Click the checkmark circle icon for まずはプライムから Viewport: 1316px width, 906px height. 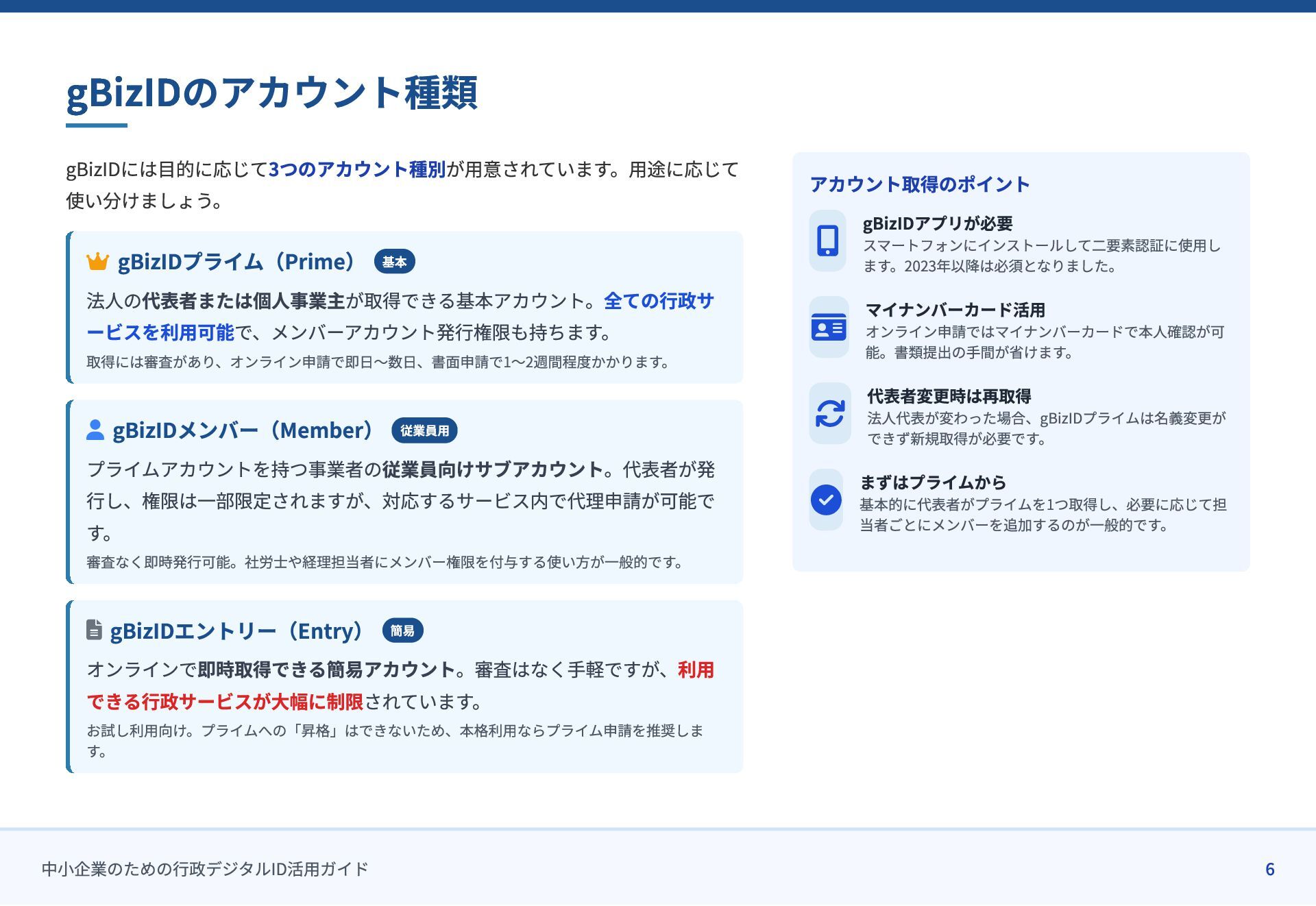(x=826, y=500)
